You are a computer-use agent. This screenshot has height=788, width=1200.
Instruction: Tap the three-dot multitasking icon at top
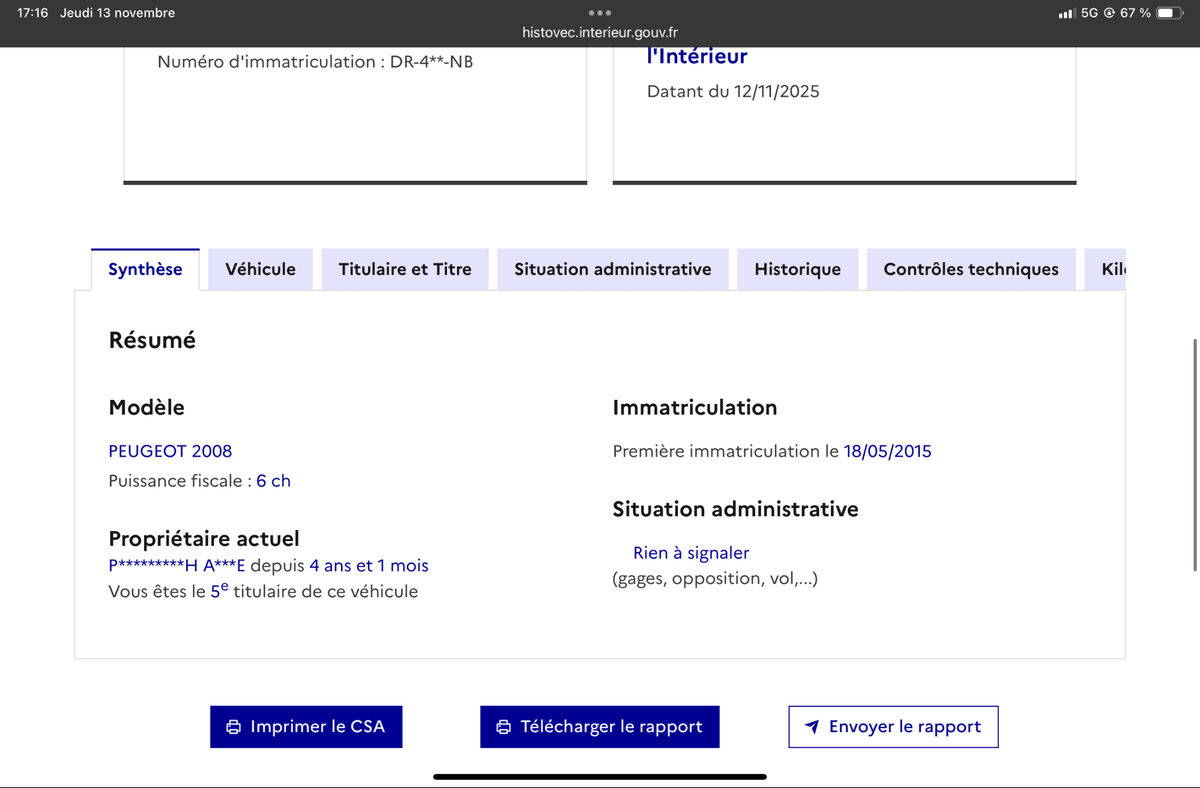(600, 13)
